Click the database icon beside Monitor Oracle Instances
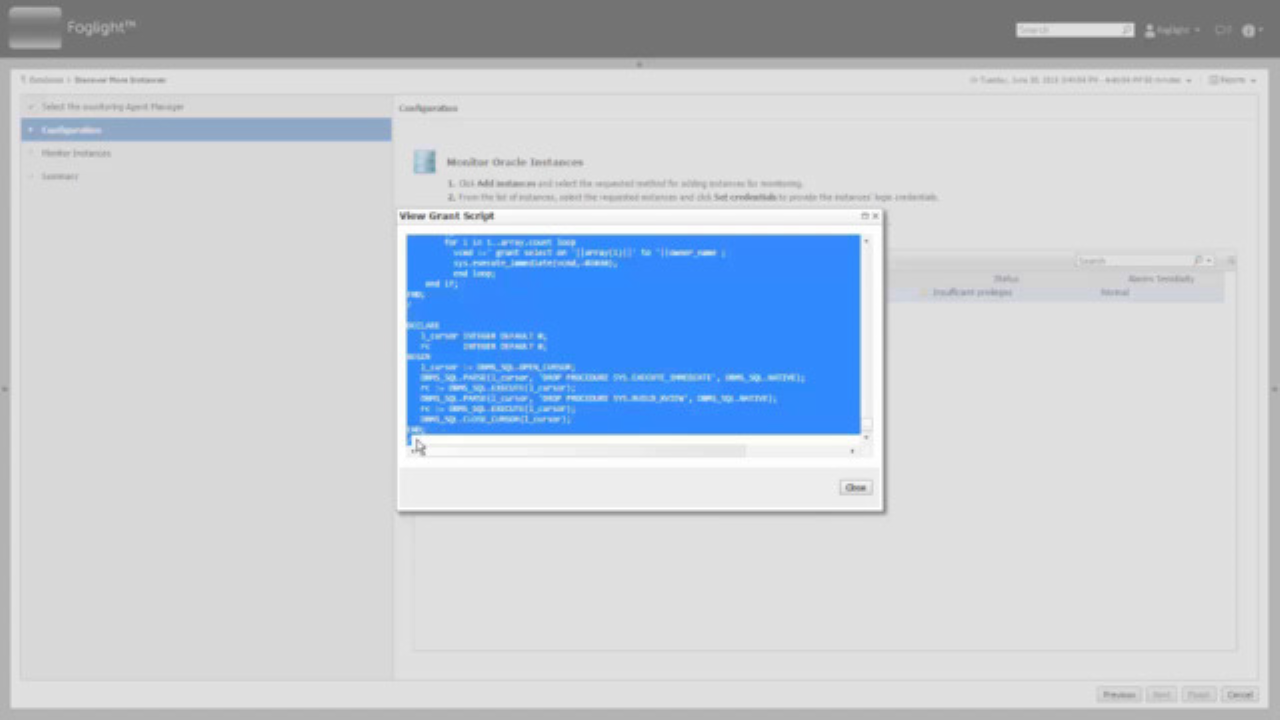 click(424, 161)
